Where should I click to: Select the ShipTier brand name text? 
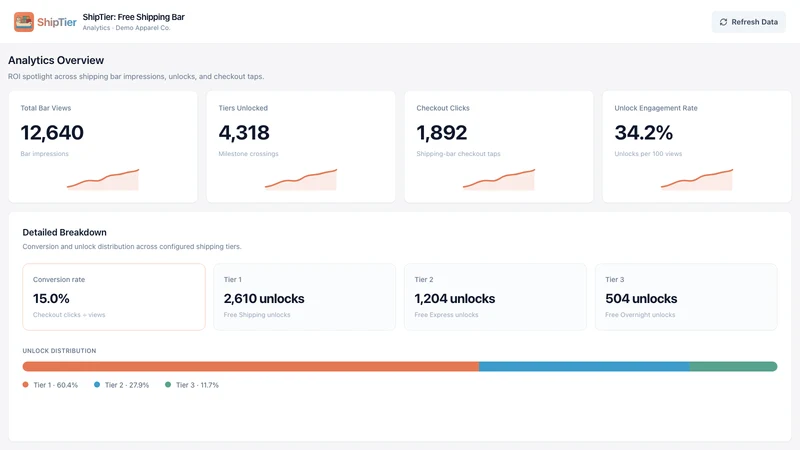[x=57, y=22]
